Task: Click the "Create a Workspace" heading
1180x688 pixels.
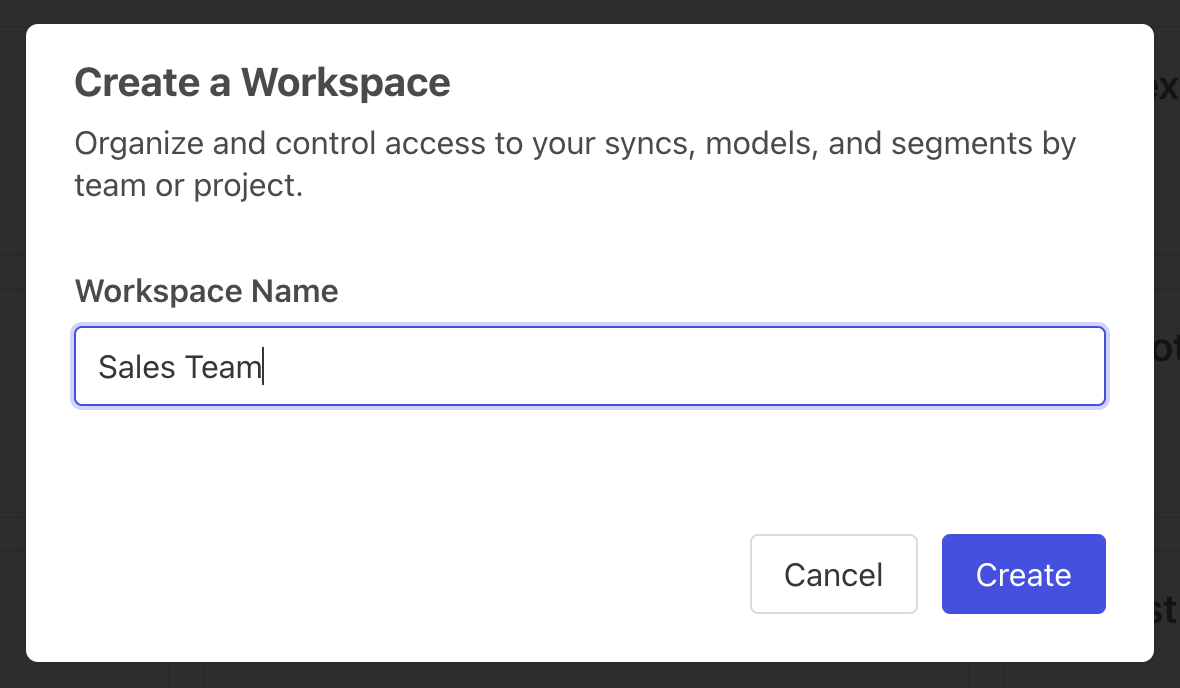Action: [x=262, y=82]
